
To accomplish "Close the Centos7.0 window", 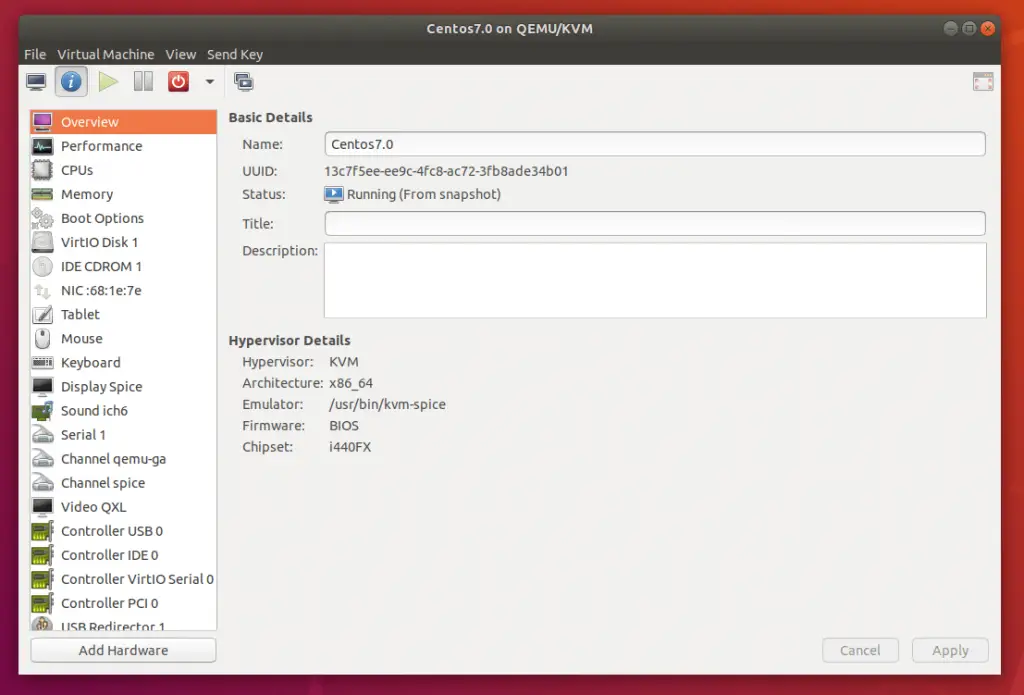I will coord(988,28).
